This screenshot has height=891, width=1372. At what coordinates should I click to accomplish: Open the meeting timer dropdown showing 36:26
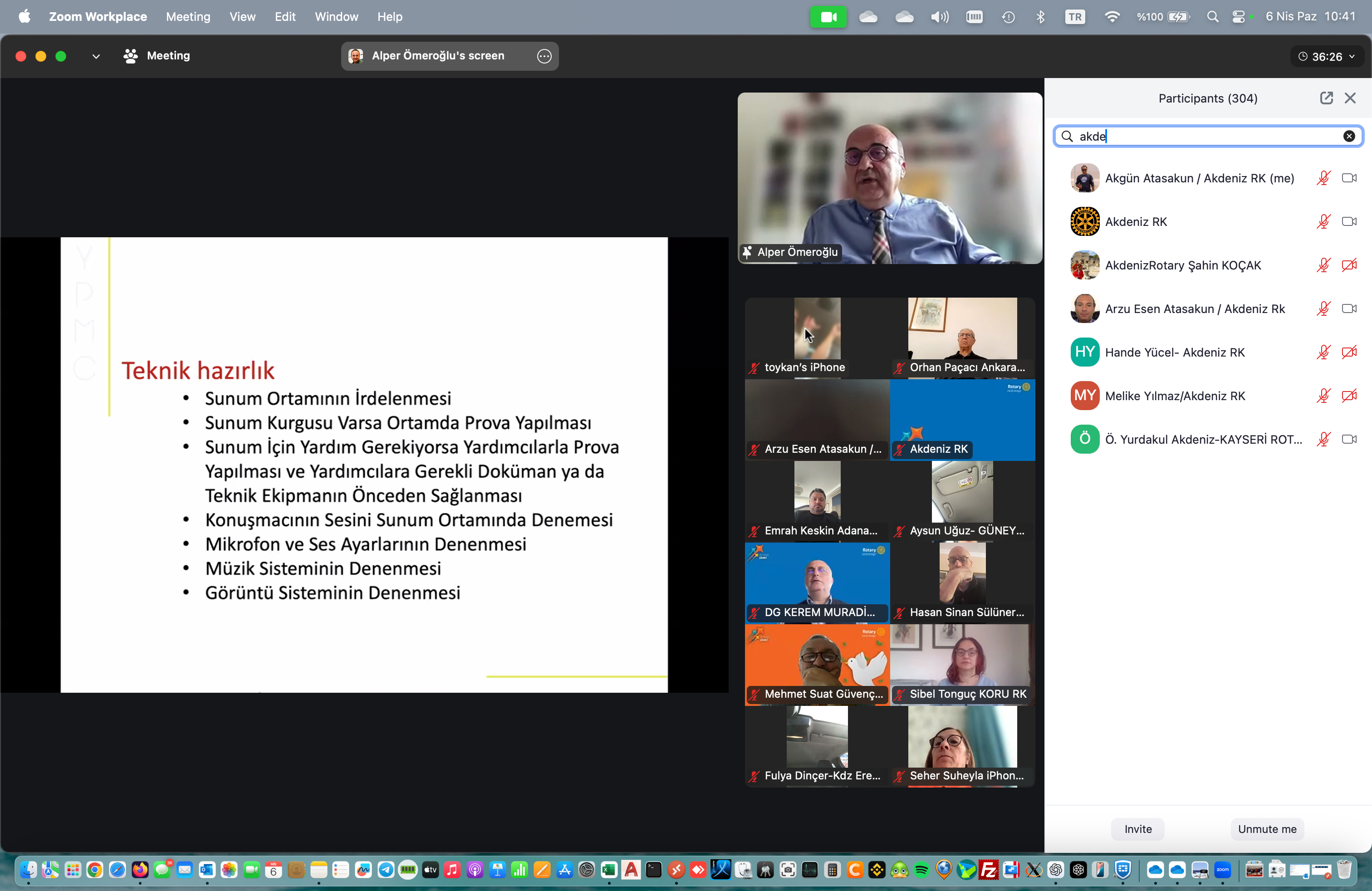(1327, 56)
